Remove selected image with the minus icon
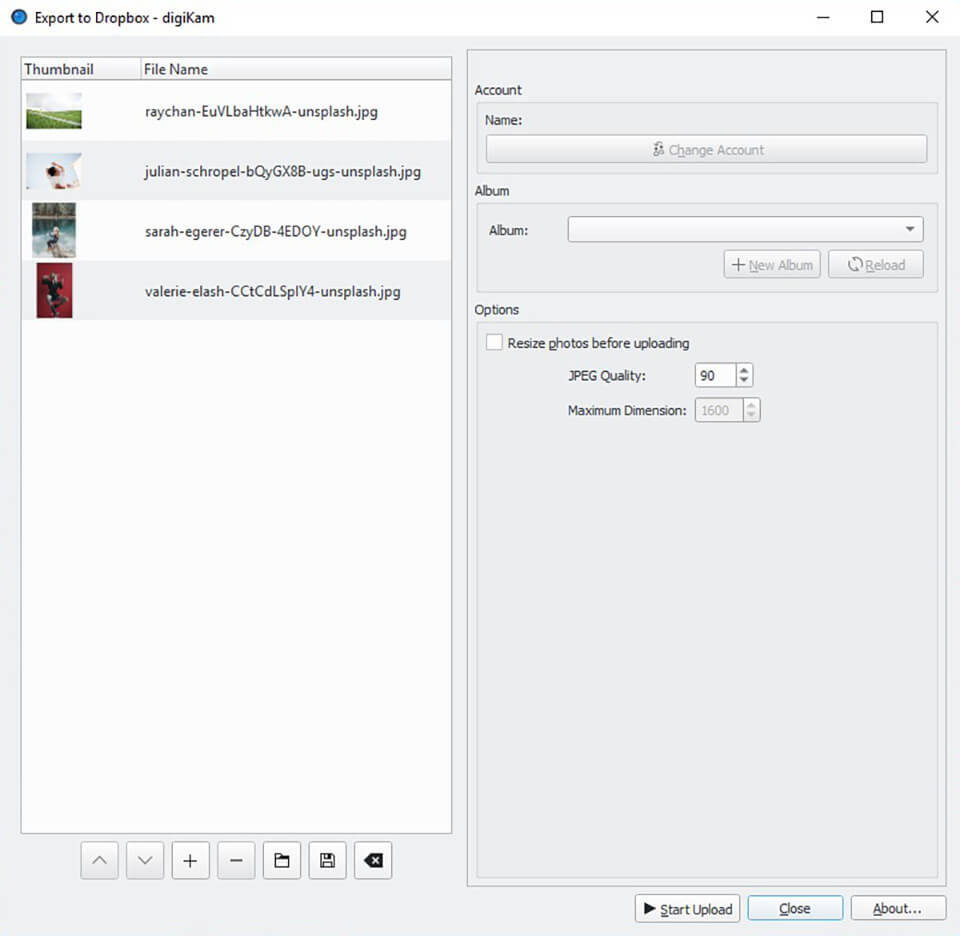 [x=236, y=860]
